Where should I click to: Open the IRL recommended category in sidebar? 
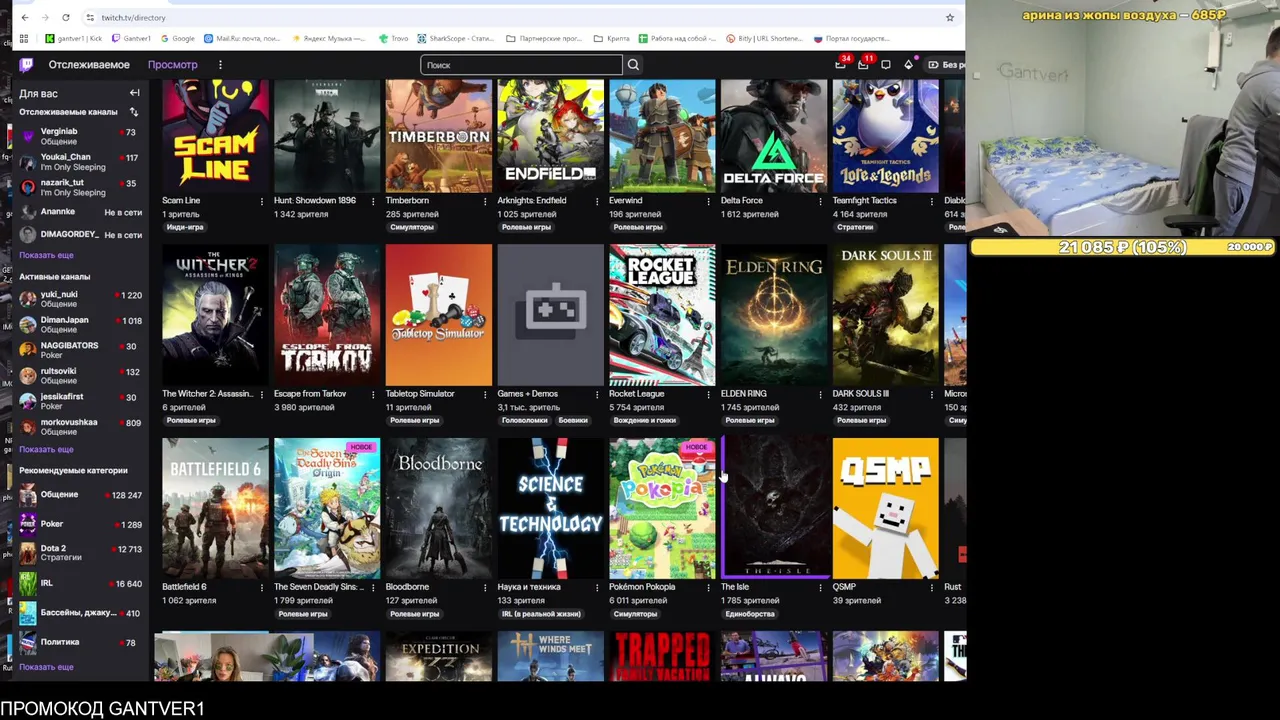click(78, 583)
